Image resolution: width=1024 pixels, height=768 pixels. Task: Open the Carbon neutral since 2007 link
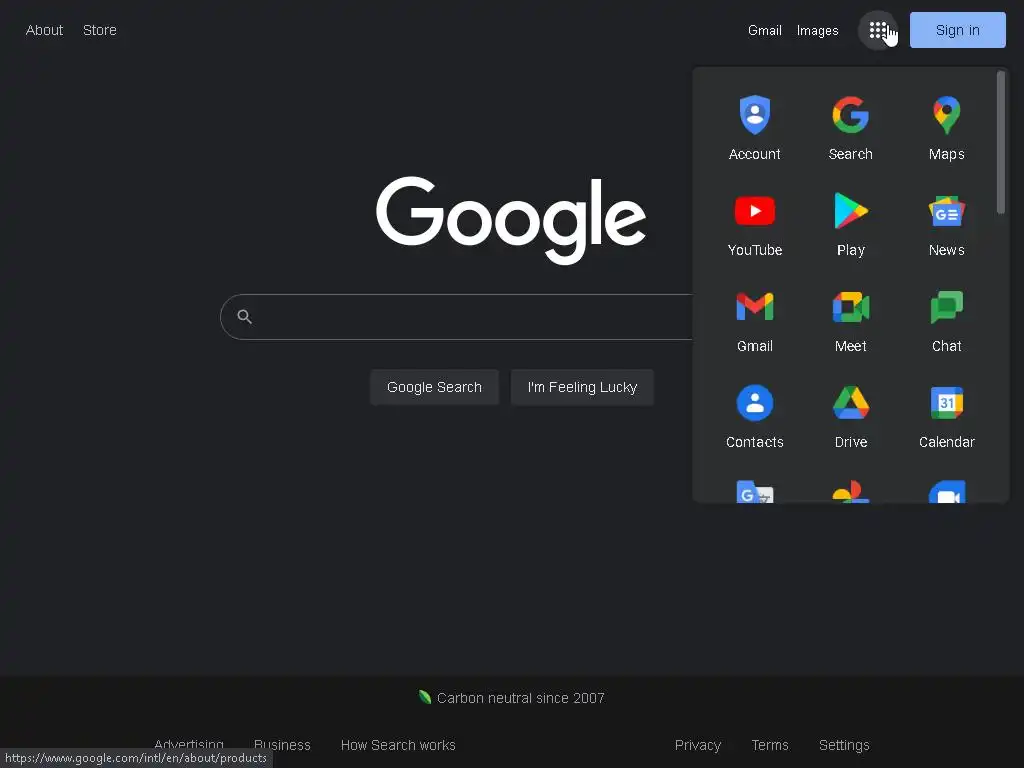point(512,697)
